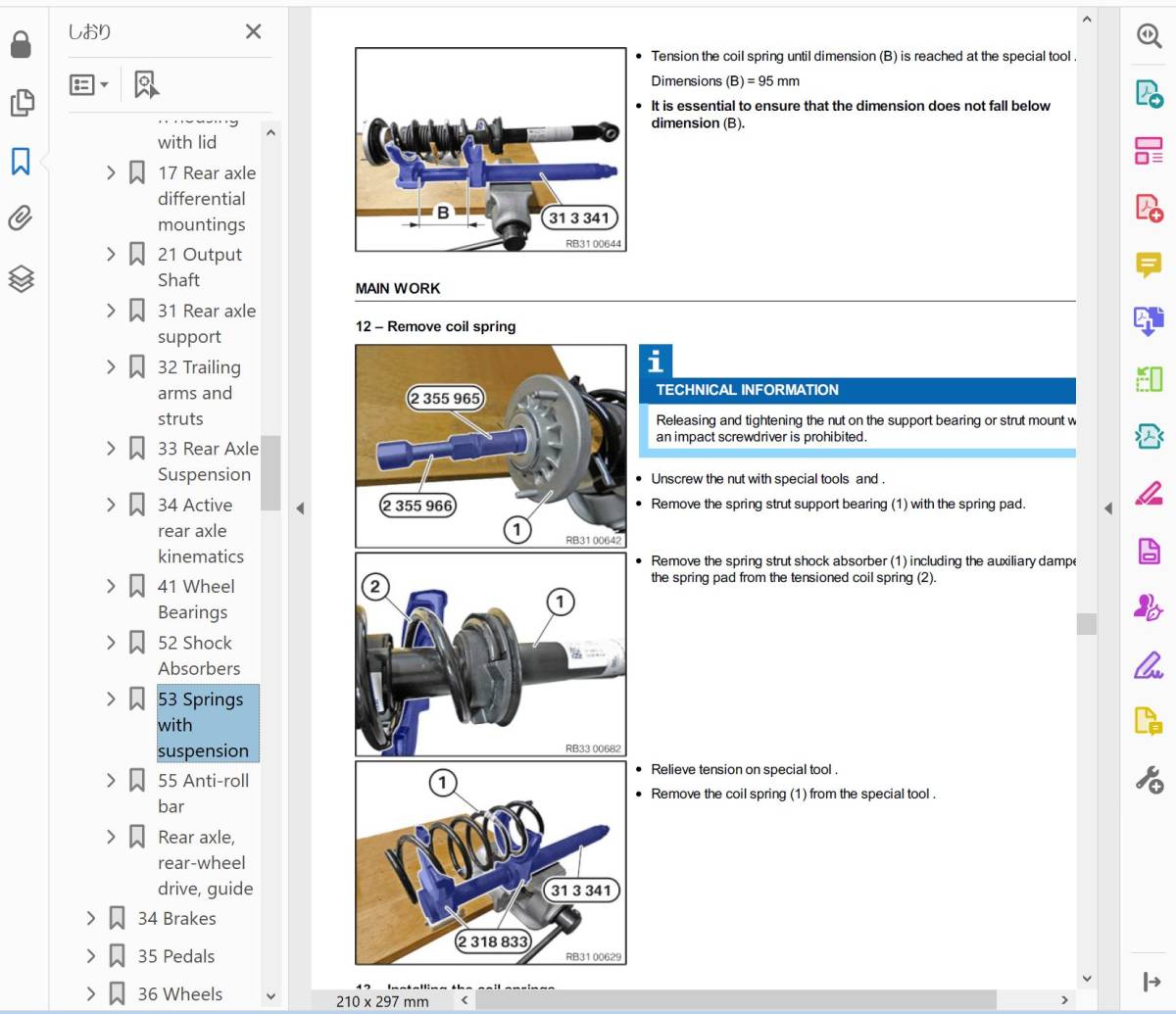Open the page thumbnails panel

[x=21, y=103]
